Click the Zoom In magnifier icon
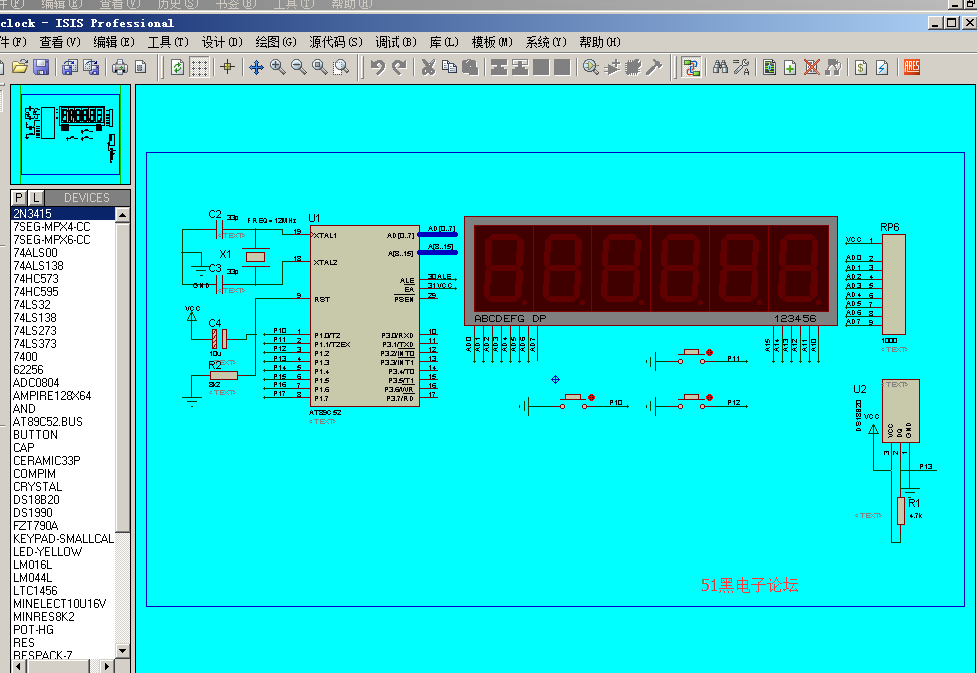The image size is (977, 673). click(x=278, y=67)
